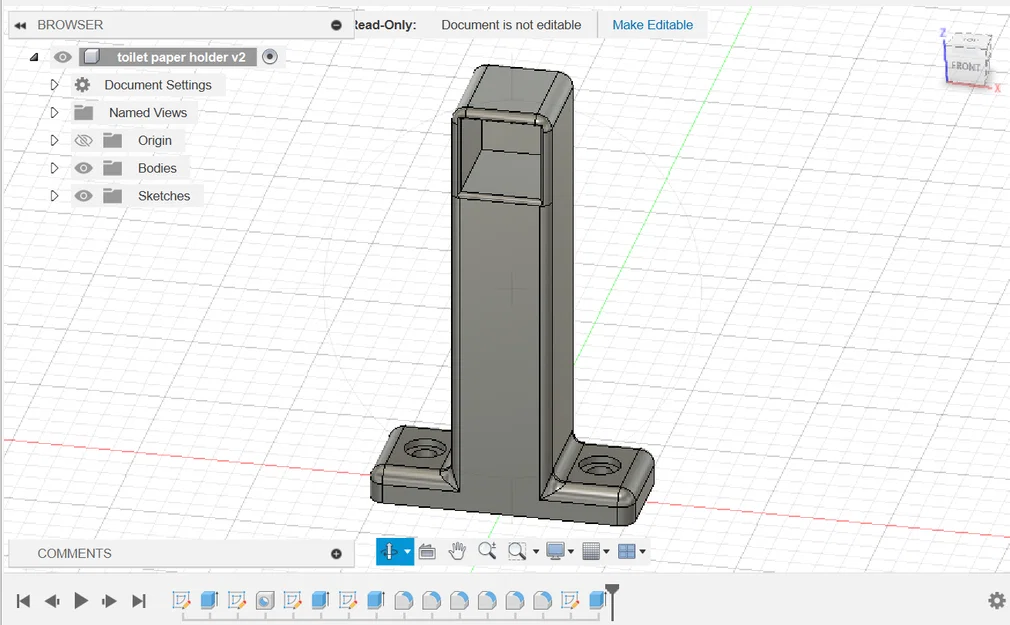This screenshot has width=1010, height=625.
Task: Step back one feature in timeline
Action: pyautogui.click(x=52, y=601)
